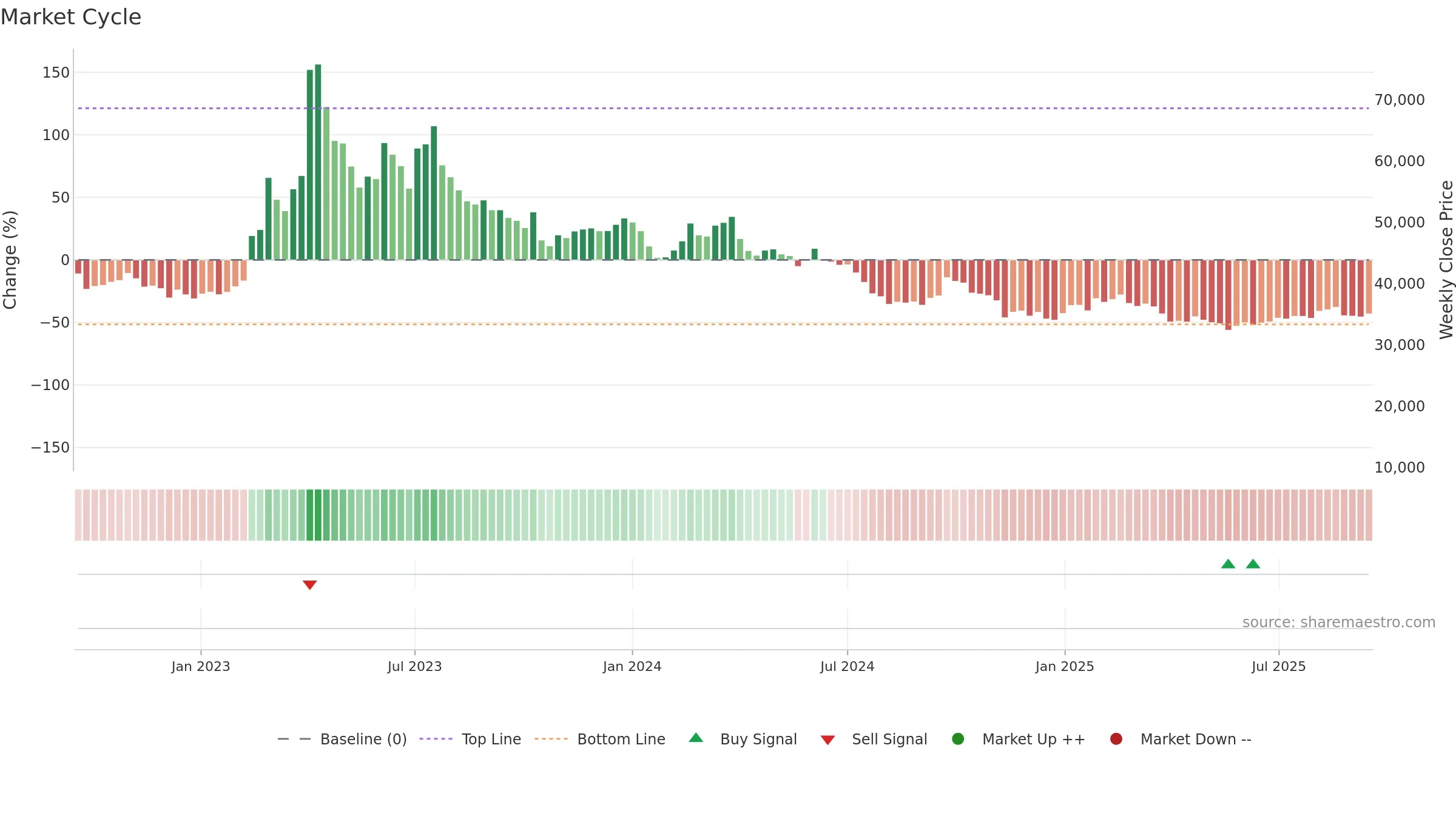This screenshot has height=819, width=1456.
Task: Click the red Sell Signal triangle icon in legend
Action: pos(827,740)
